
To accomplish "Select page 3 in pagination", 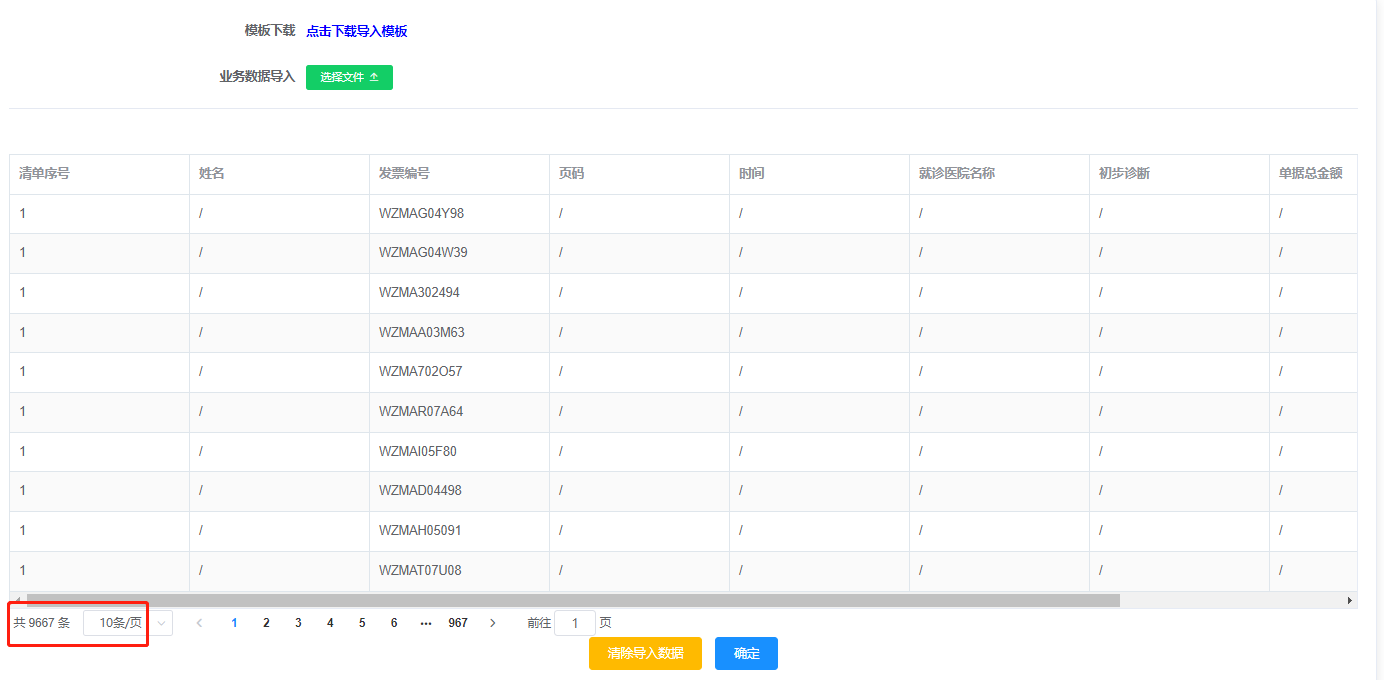I will pos(298,623).
